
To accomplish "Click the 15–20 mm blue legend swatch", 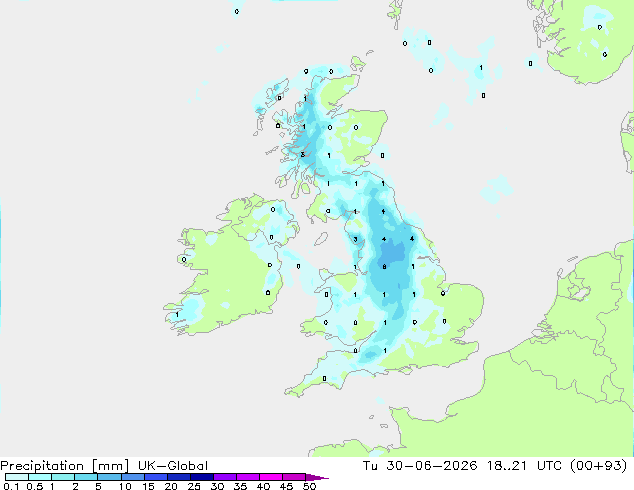I will point(155,477).
